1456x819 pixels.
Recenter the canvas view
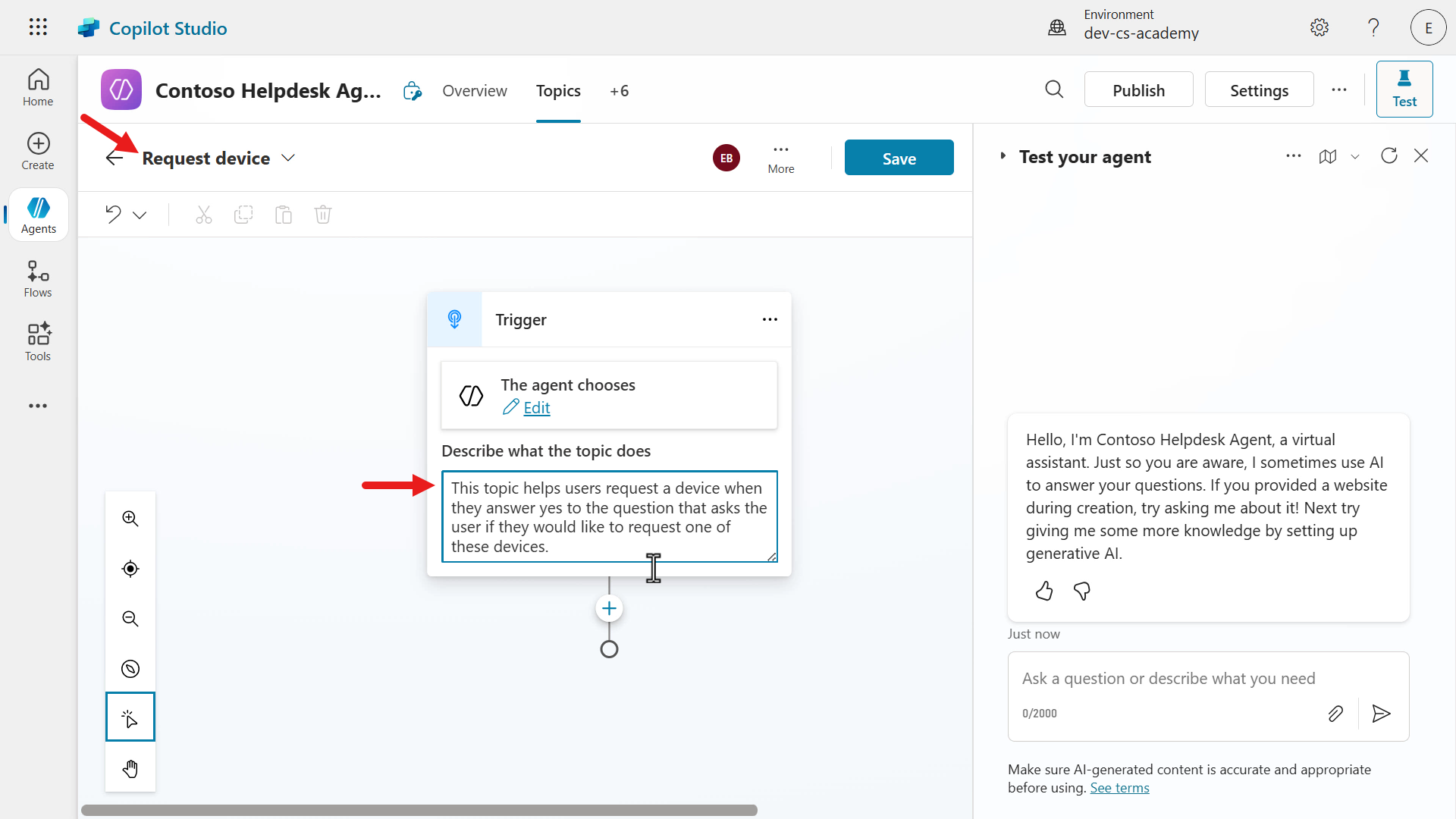click(x=130, y=569)
